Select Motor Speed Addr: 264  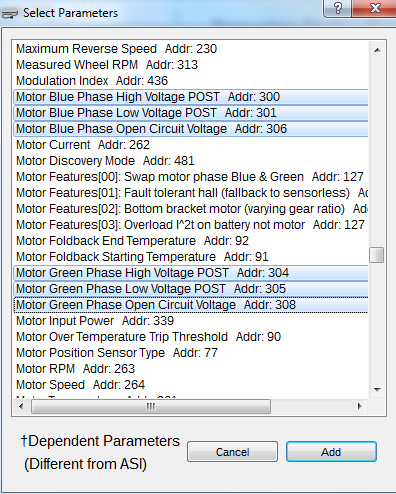(191, 385)
